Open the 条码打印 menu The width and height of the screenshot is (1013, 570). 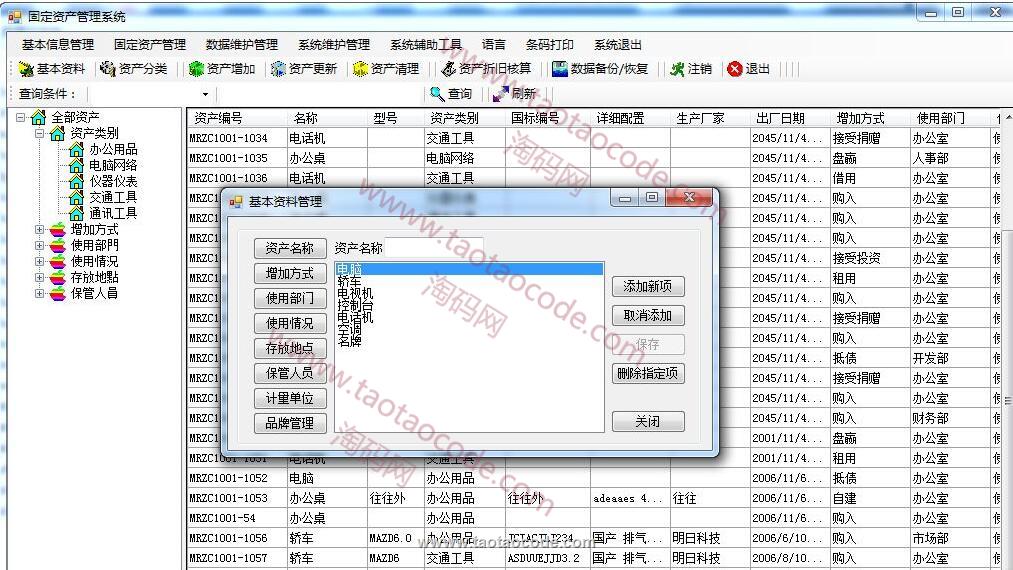point(549,45)
